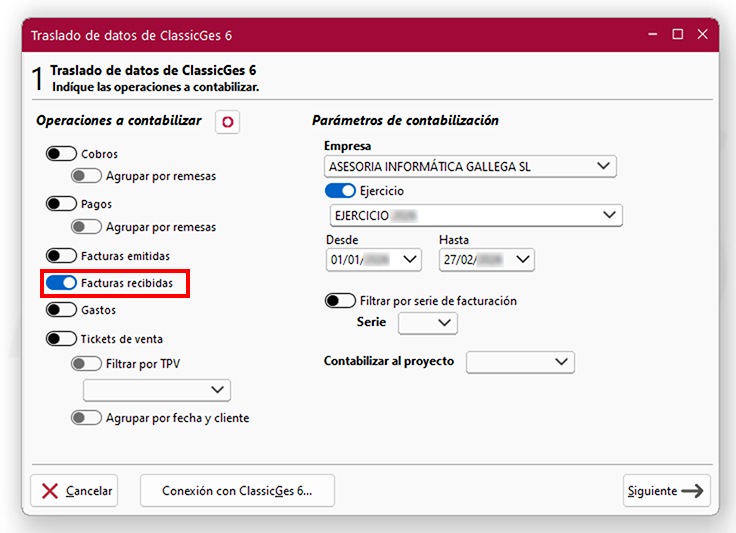
Task: Enable the Pagos toggle
Action: tap(61, 204)
